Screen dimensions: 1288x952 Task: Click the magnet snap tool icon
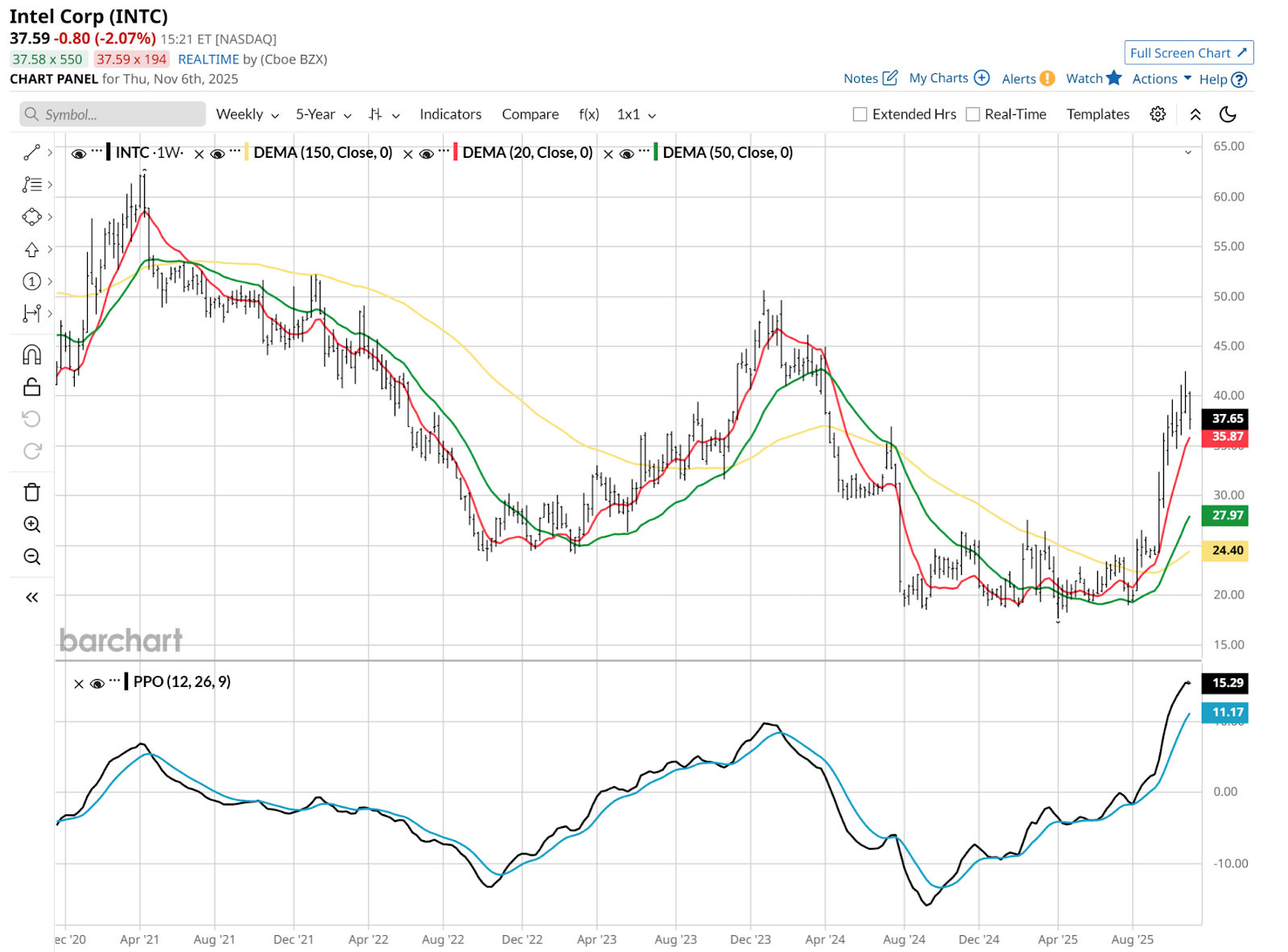tap(32, 354)
